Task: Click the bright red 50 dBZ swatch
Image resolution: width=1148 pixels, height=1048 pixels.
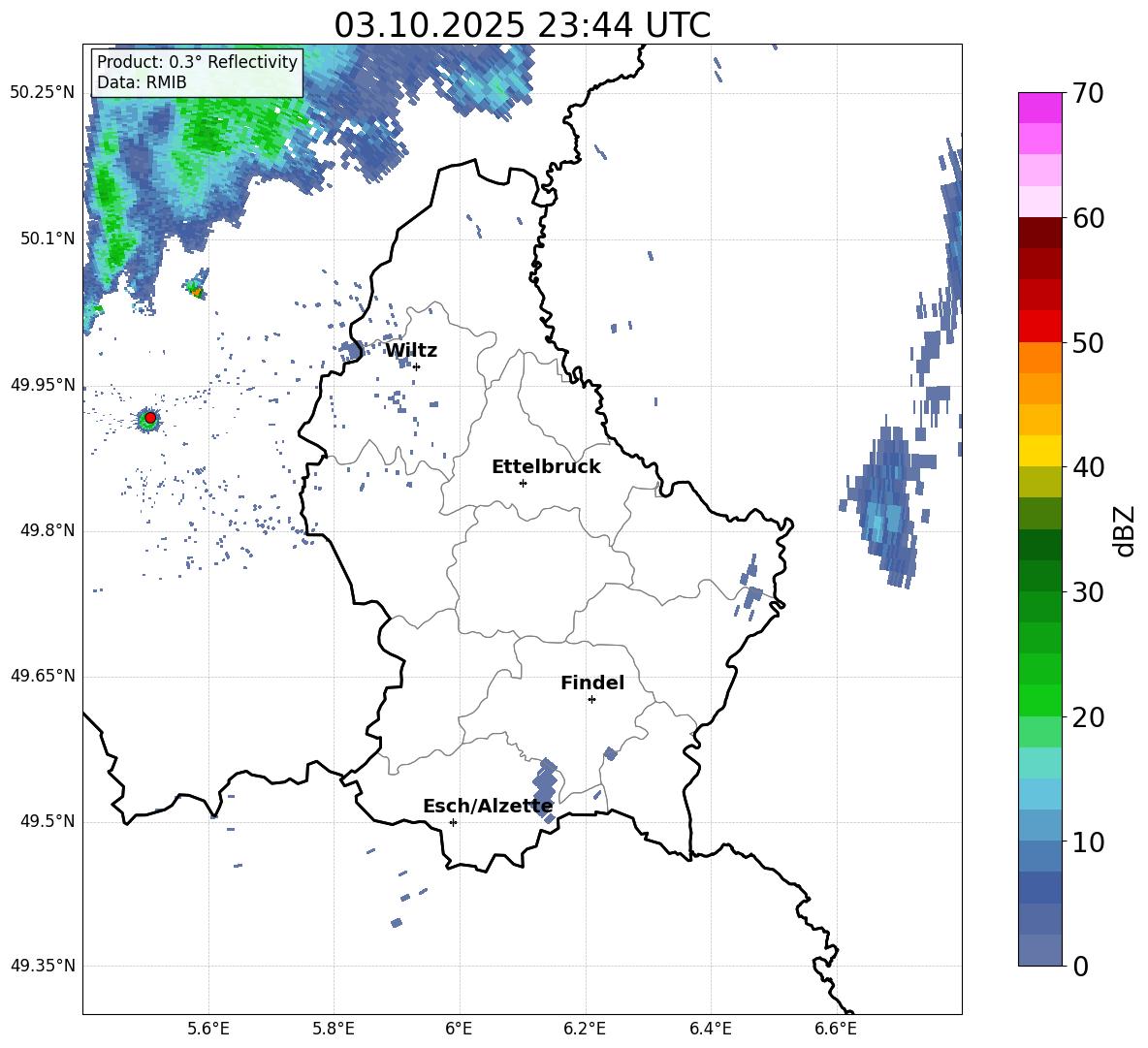Action: pyautogui.click(x=1040, y=327)
